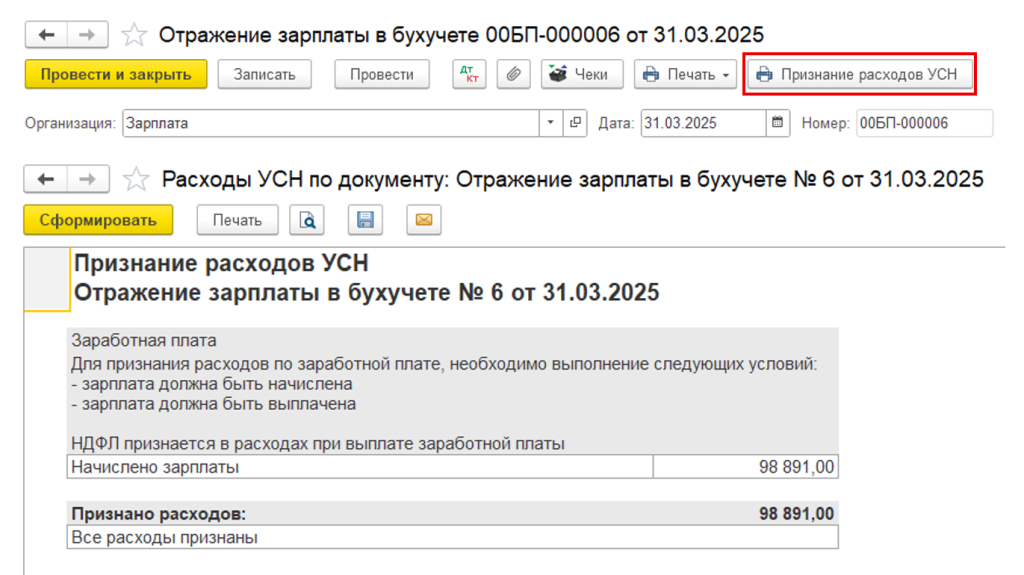1024x575 pixels.
Task: Open print preview magnifier icon
Action: coord(307,220)
